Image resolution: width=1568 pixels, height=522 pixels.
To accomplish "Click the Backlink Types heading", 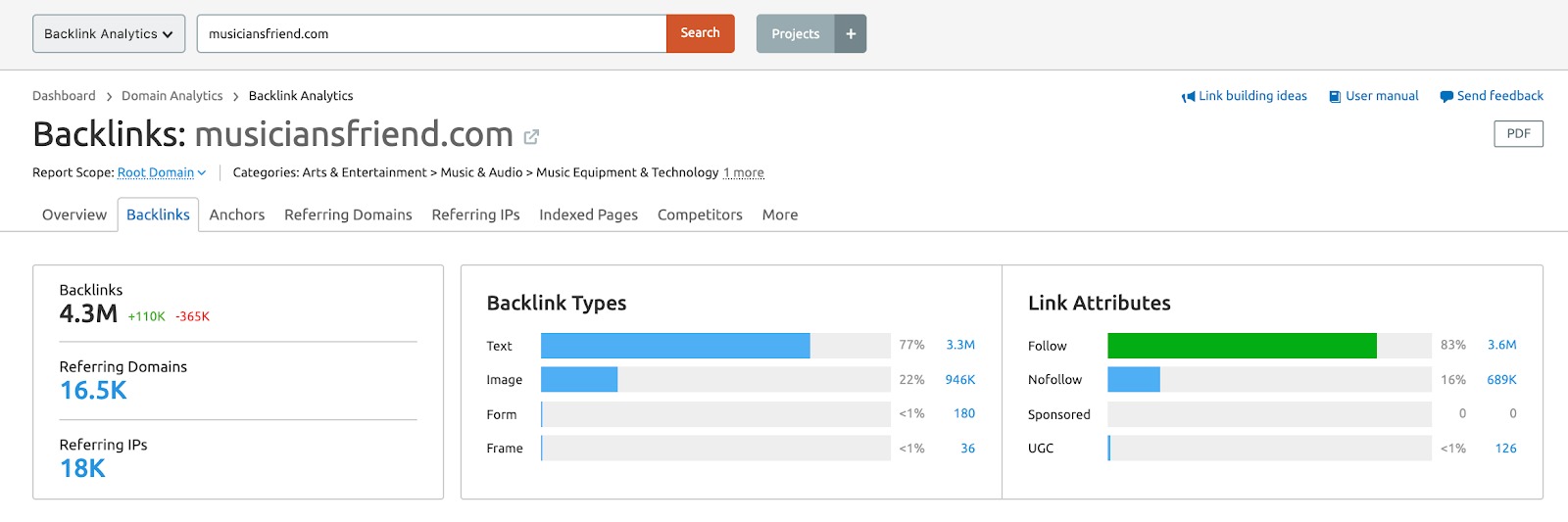I will (557, 304).
